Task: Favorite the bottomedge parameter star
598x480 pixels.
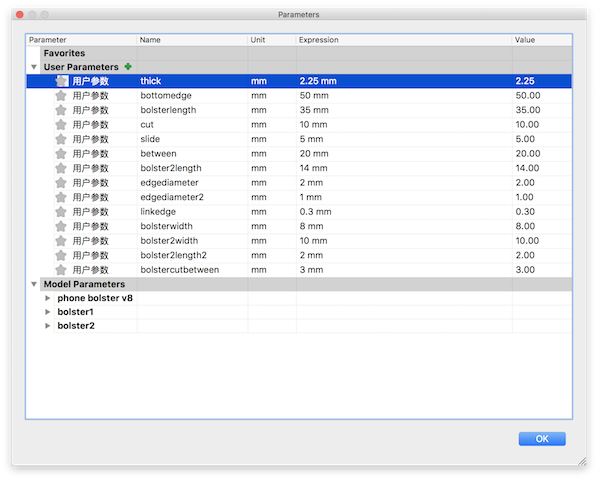Action: click(x=61, y=95)
